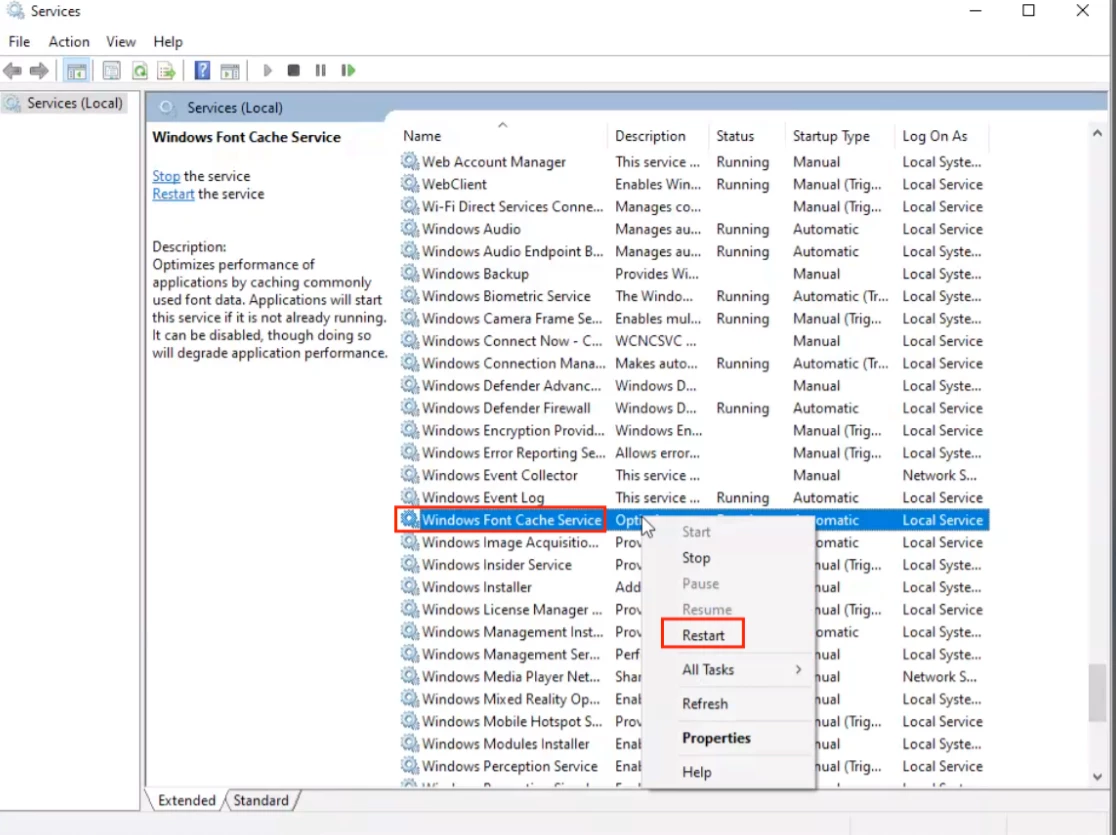Sort by the Description column header
1116x835 pixels.
(658, 135)
